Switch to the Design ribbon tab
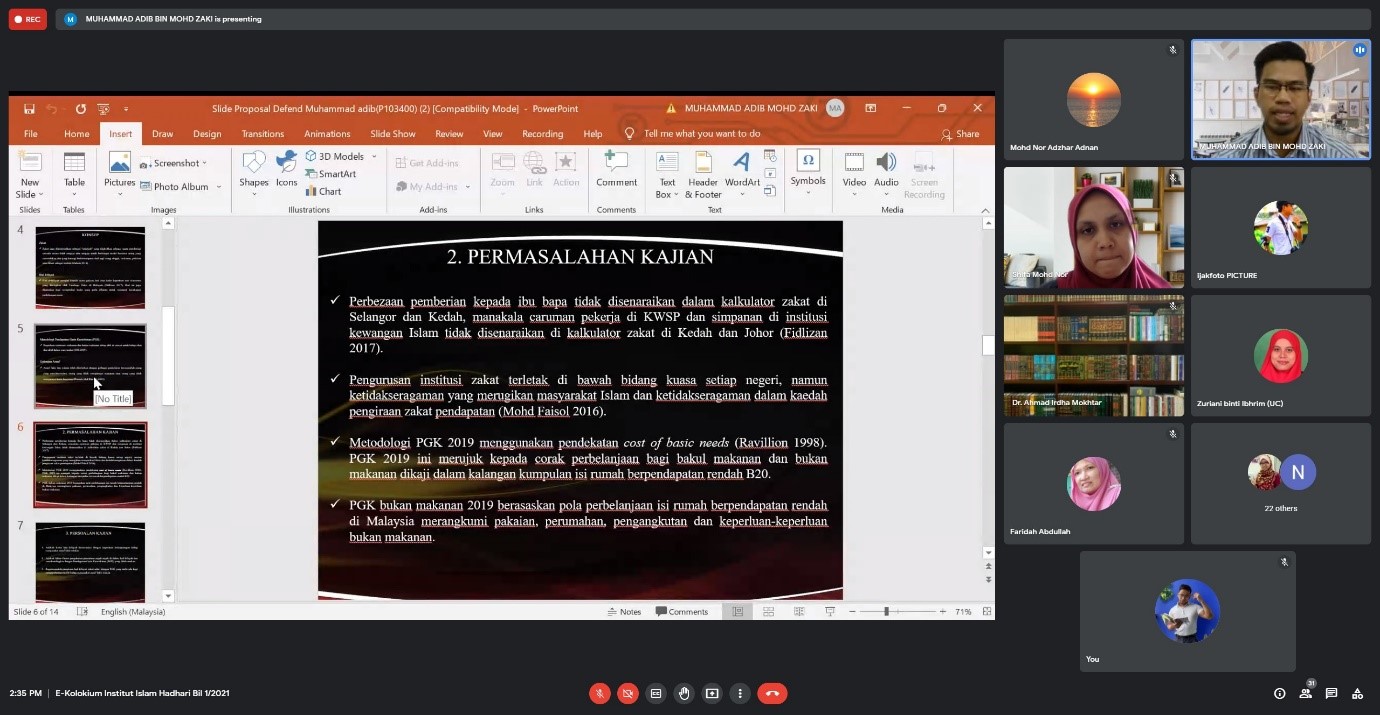1380x715 pixels. pyautogui.click(x=207, y=134)
